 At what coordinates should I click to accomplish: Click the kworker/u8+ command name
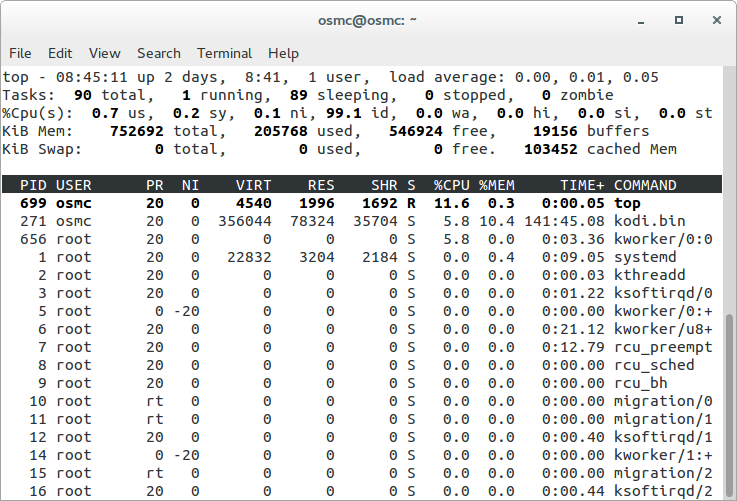click(663, 329)
